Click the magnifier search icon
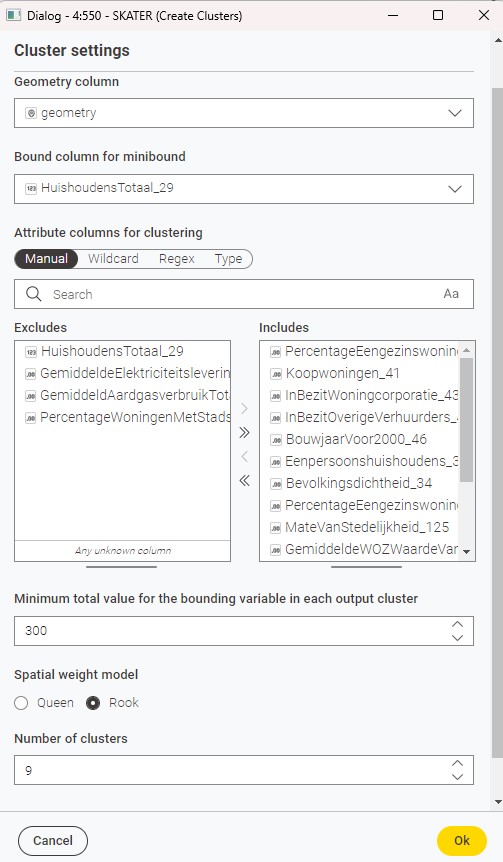The image size is (503, 862). point(34,294)
